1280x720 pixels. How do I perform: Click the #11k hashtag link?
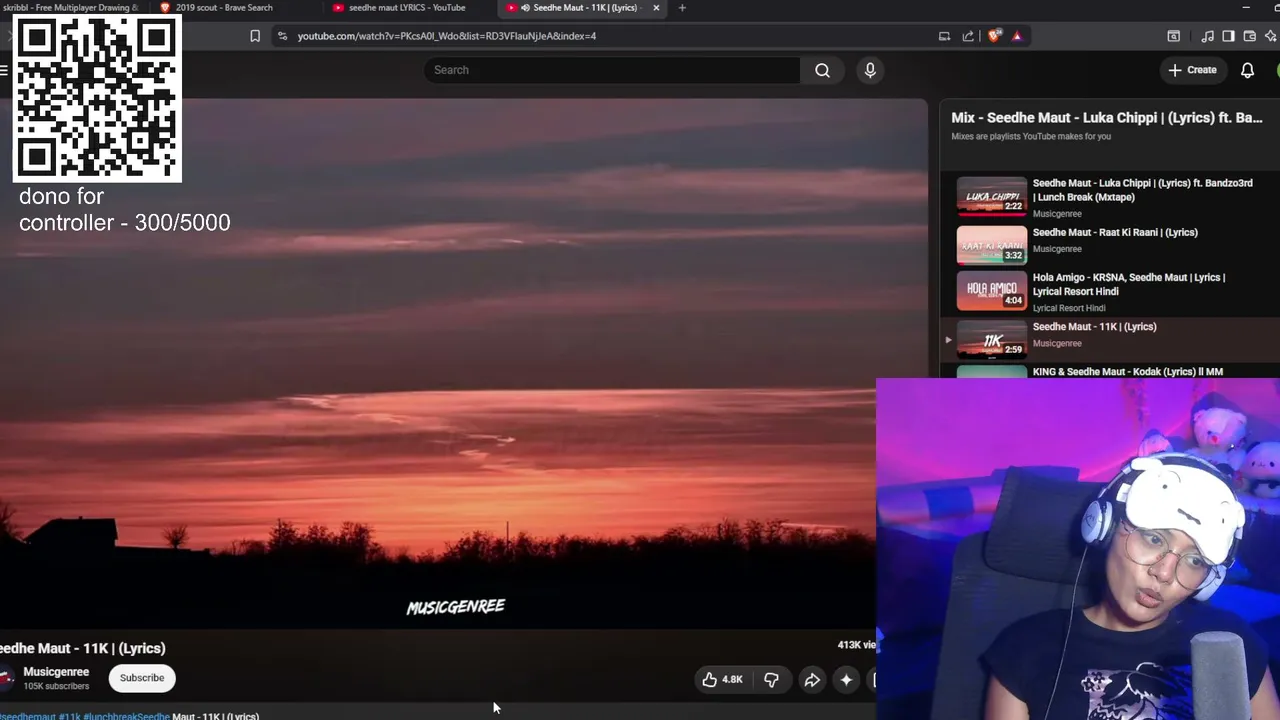(x=69, y=716)
